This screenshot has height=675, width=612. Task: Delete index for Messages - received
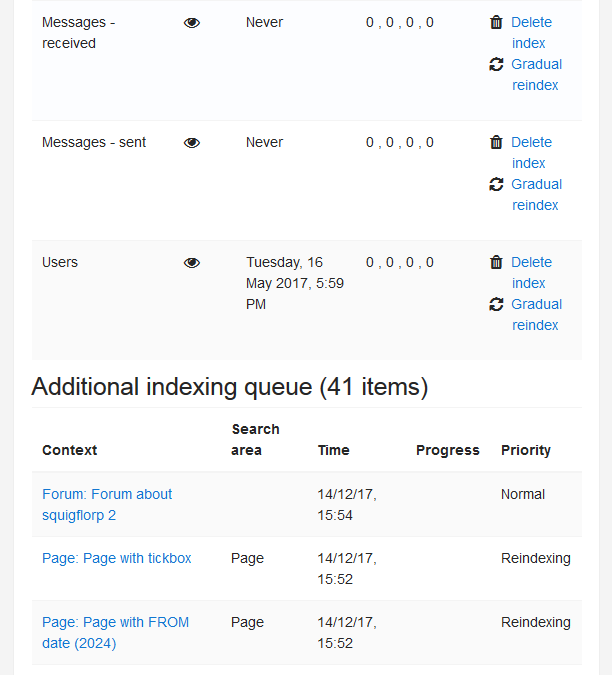(532, 32)
